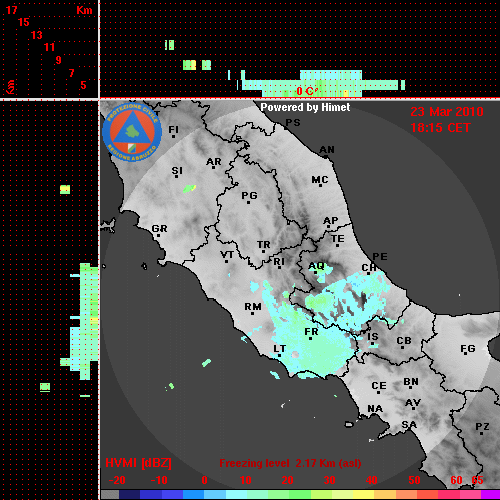The width and height of the screenshot is (500, 500).
Task: Click the "13" altitude label
Action: click(x=37, y=35)
